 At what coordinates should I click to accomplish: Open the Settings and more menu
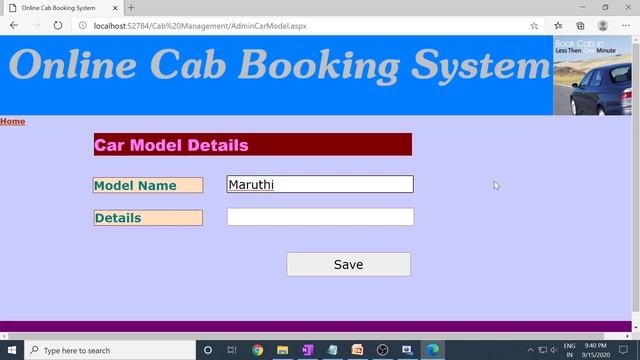click(x=626, y=26)
